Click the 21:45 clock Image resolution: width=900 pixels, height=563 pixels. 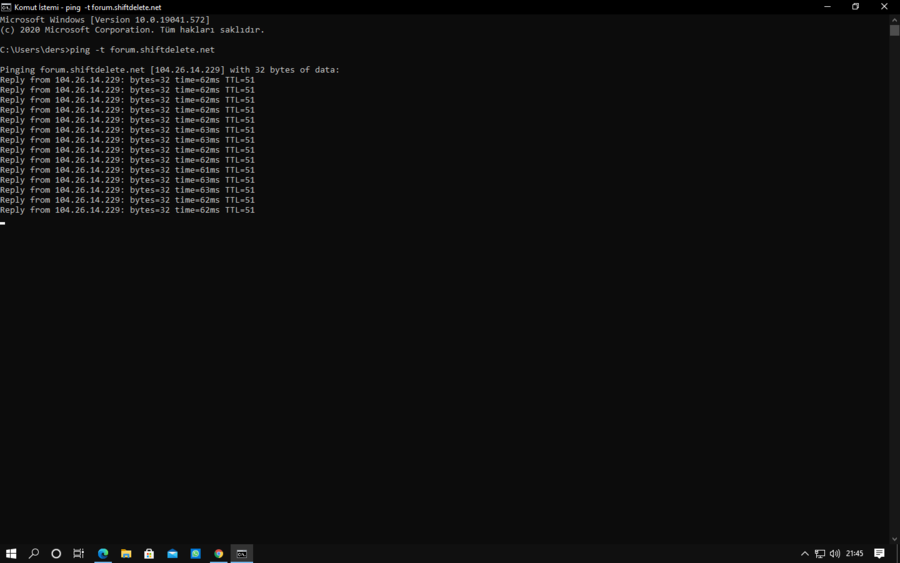[x=854, y=553]
